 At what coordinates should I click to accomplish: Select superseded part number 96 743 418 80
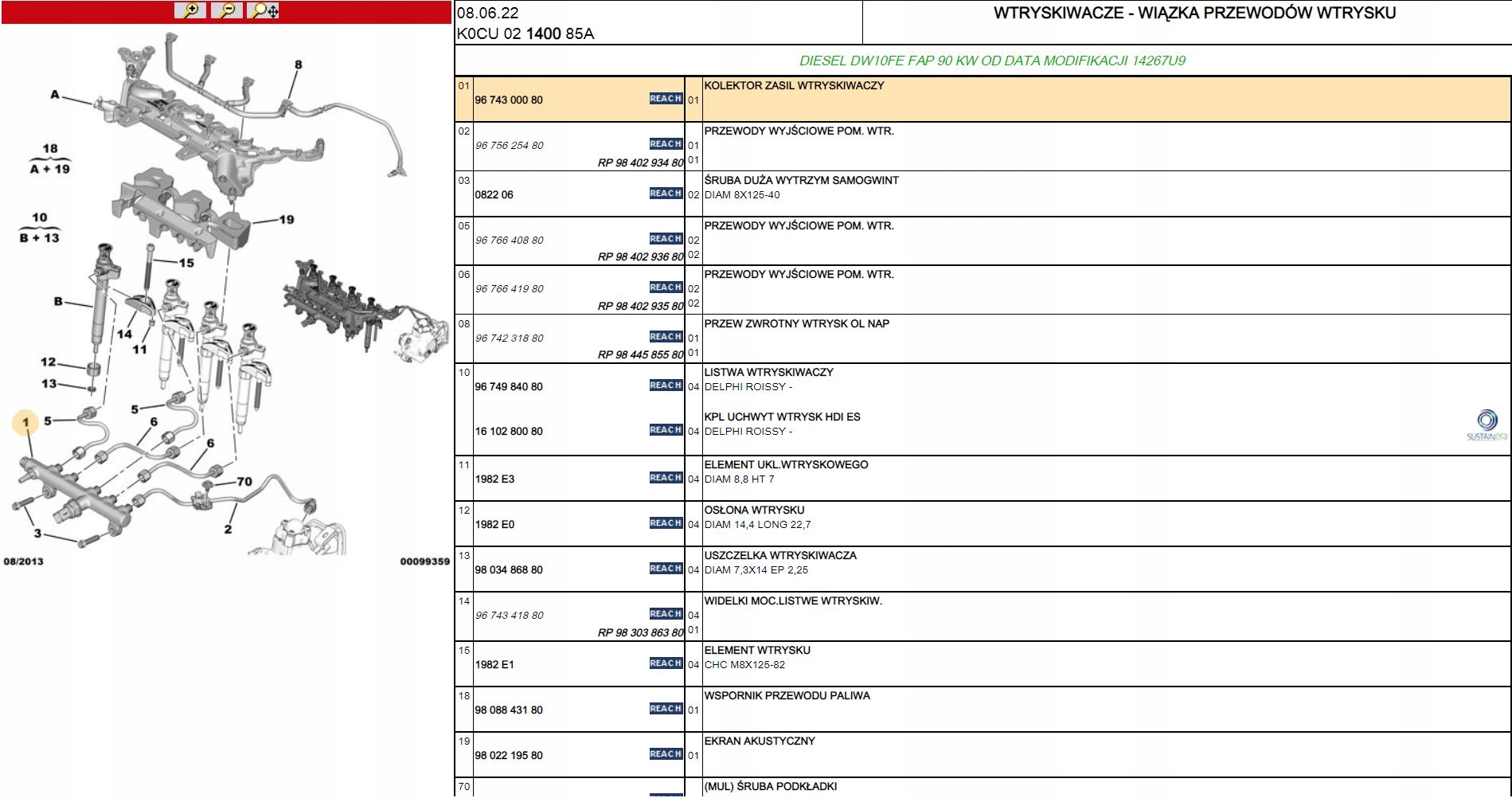[510, 616]
